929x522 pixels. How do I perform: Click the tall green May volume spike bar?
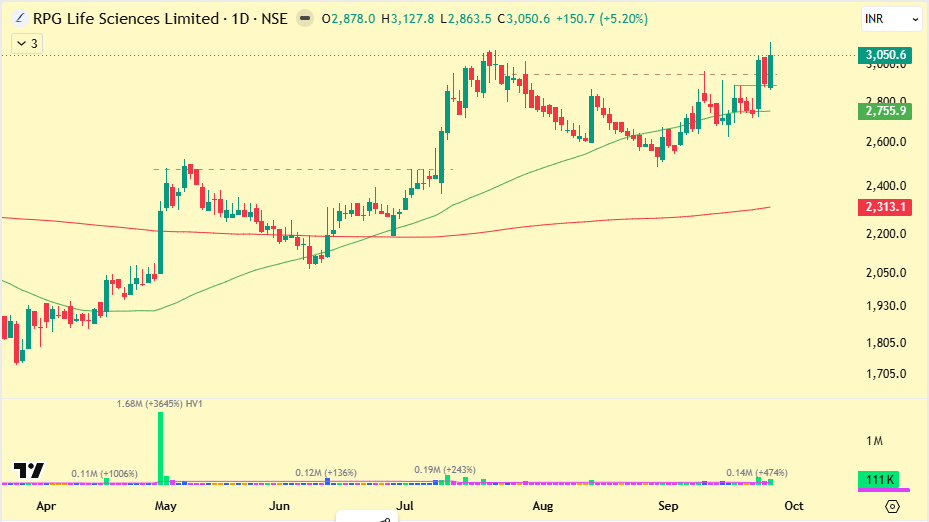click(160, 448)
